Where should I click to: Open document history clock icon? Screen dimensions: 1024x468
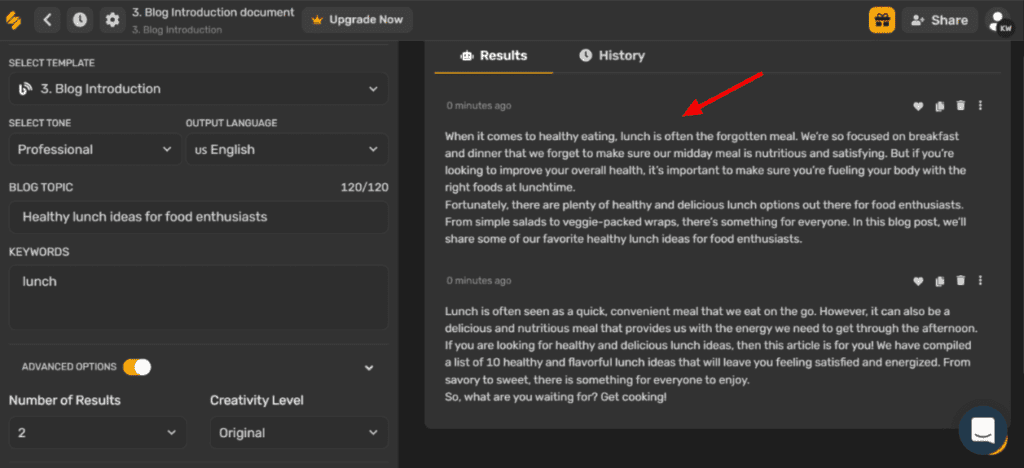(80, 19)
